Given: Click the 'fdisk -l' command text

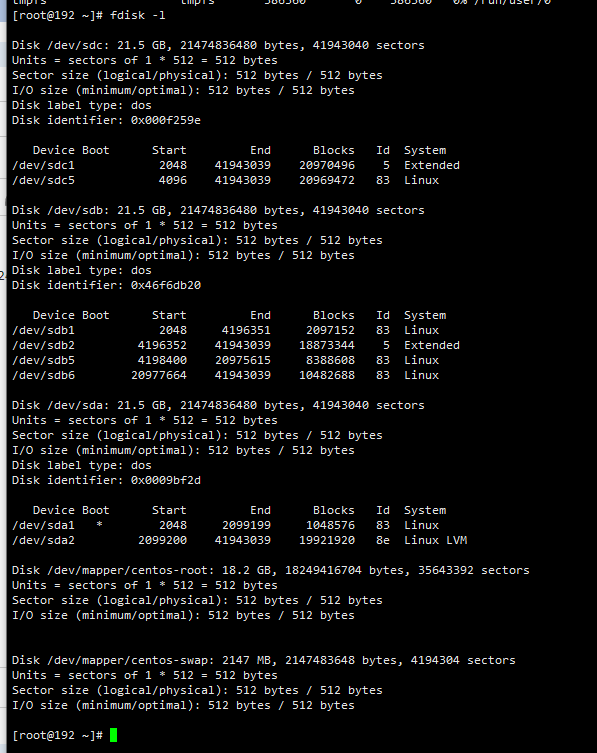Looking at the screenshot, I should click(x=137, y=15).
